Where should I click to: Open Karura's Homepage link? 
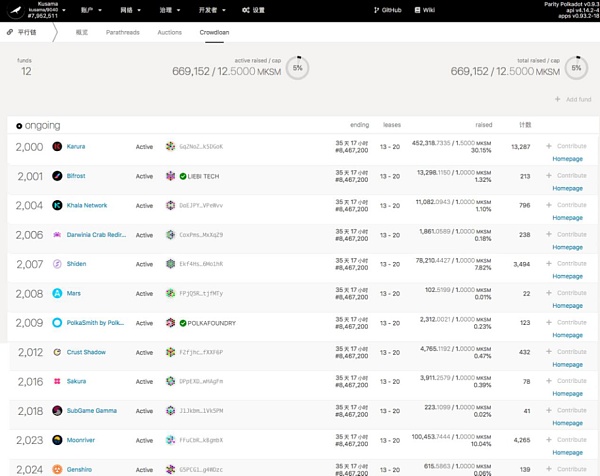point(568,158)
